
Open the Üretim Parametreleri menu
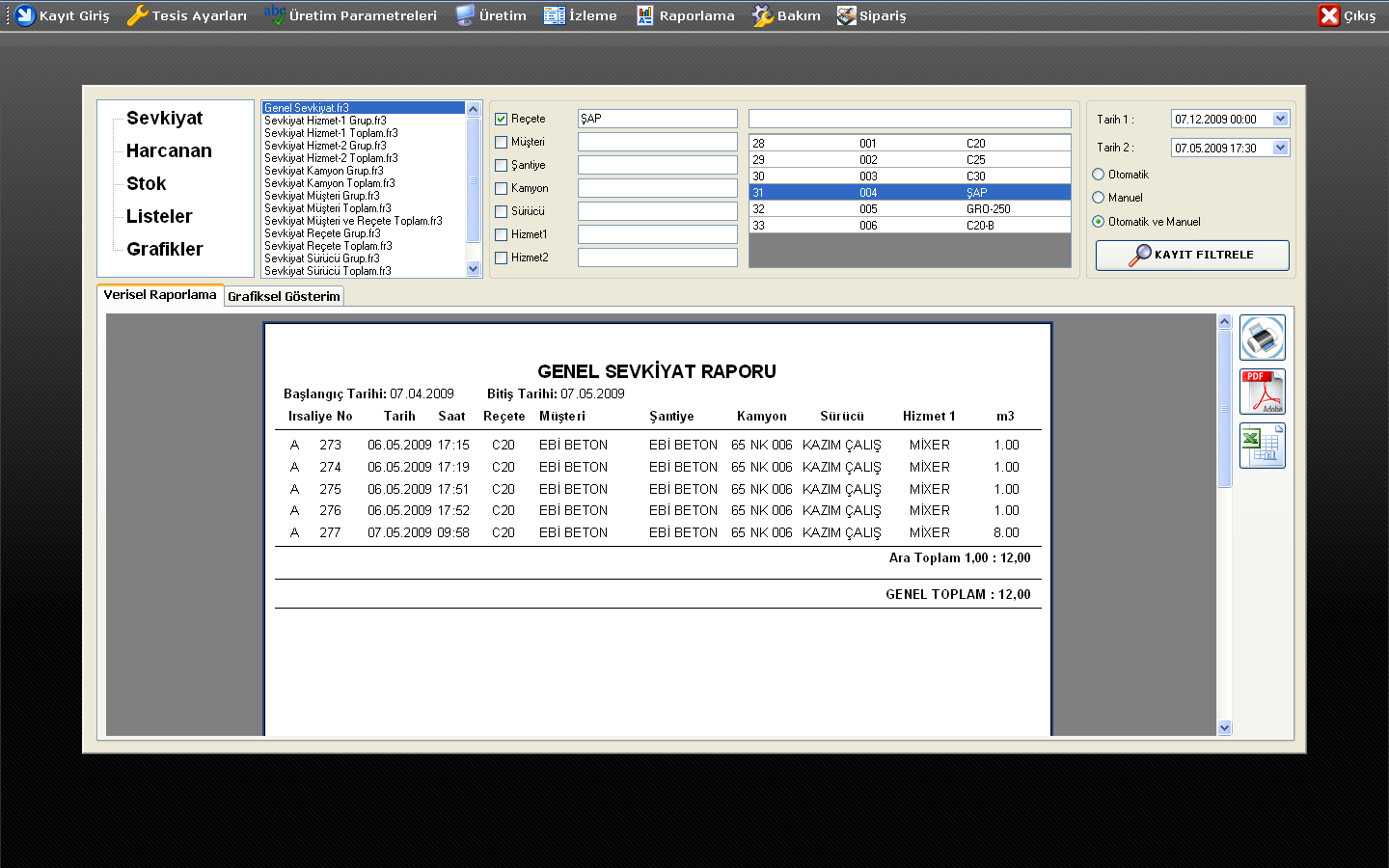point(350,15)
